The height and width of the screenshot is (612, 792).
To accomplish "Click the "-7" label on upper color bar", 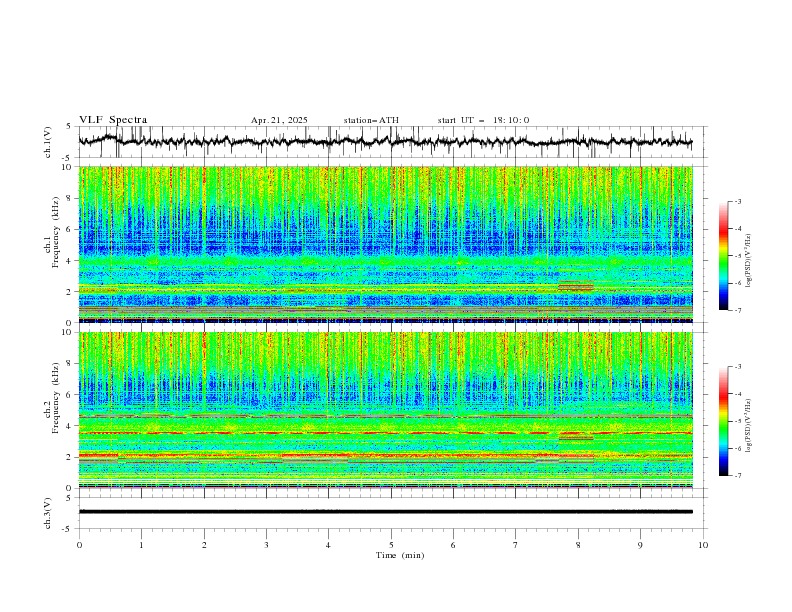I will pos(737,310).
